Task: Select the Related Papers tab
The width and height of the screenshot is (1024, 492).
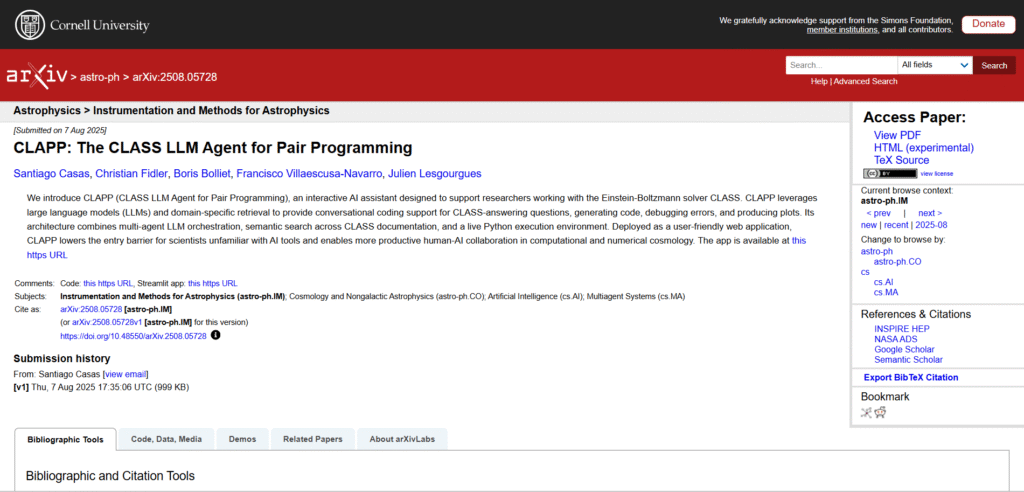Action: 312,439
